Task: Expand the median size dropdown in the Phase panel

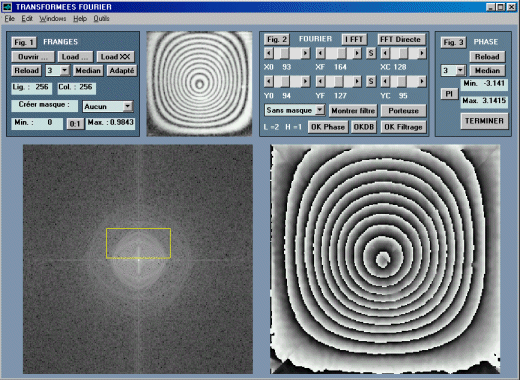Action: click(x=460, y=70)
